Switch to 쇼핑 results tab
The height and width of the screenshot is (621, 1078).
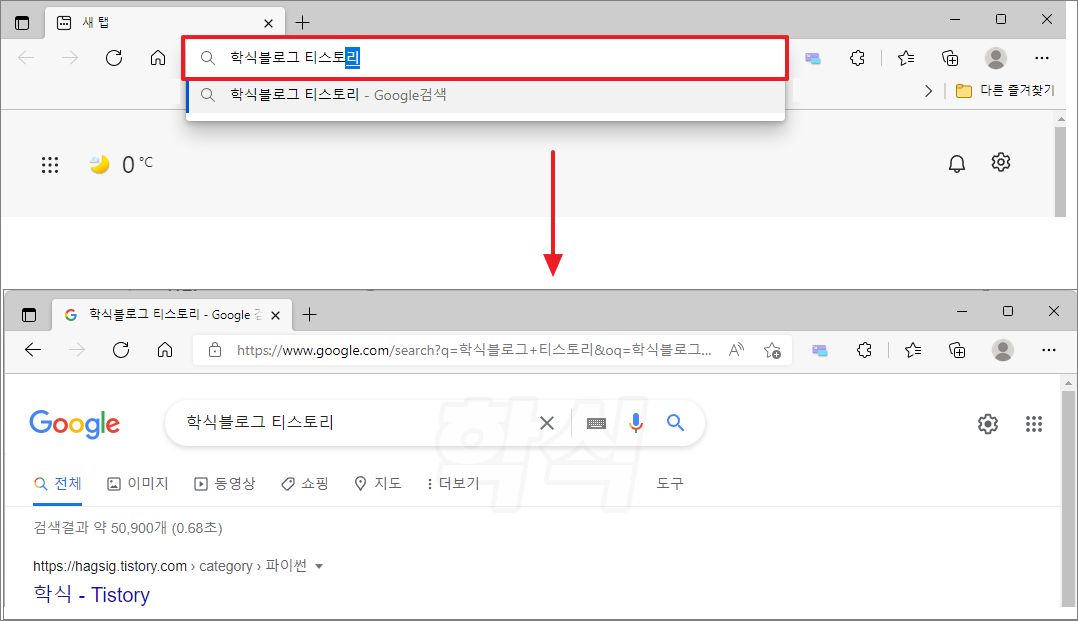[x=305, y=483]
